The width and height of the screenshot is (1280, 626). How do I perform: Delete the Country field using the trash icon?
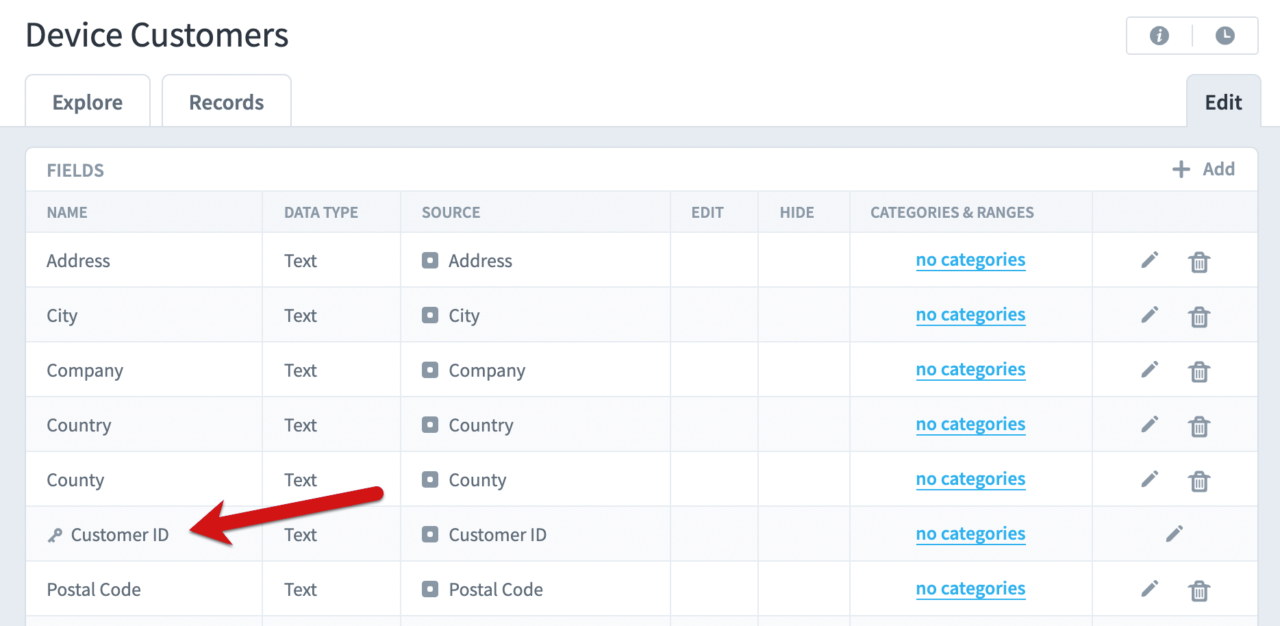coord(1199,425)
